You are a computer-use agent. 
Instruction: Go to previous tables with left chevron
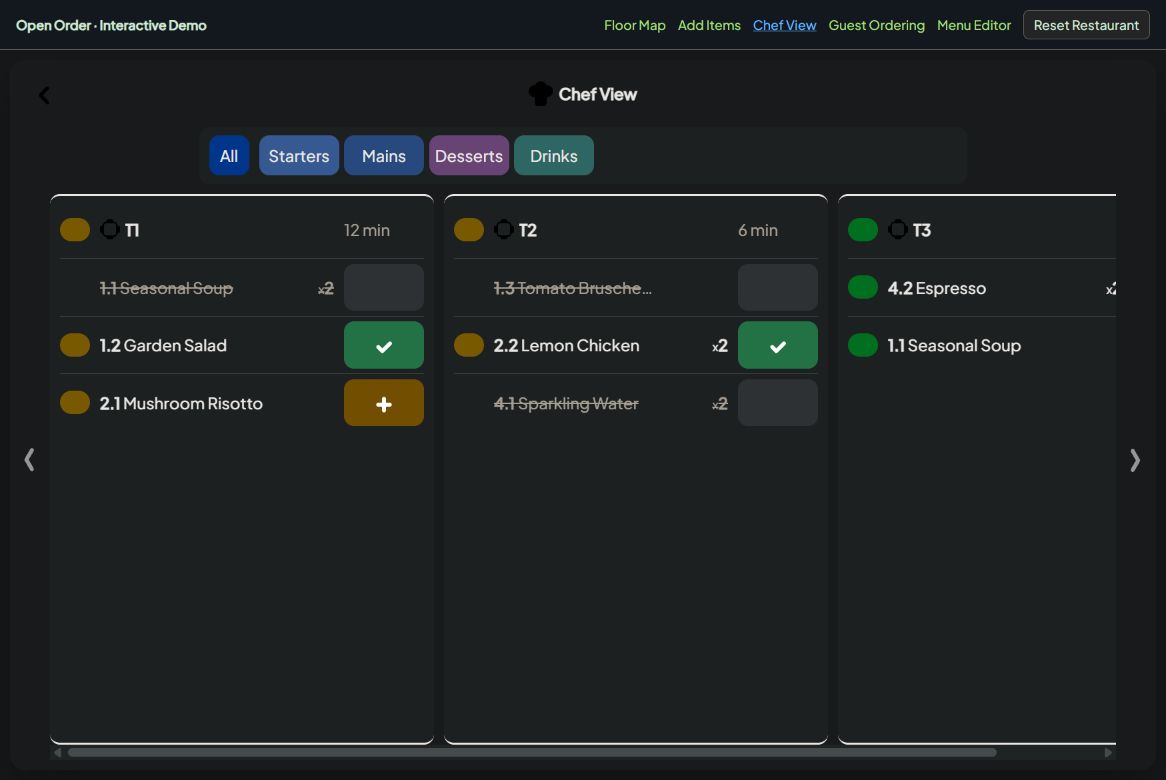30,460
